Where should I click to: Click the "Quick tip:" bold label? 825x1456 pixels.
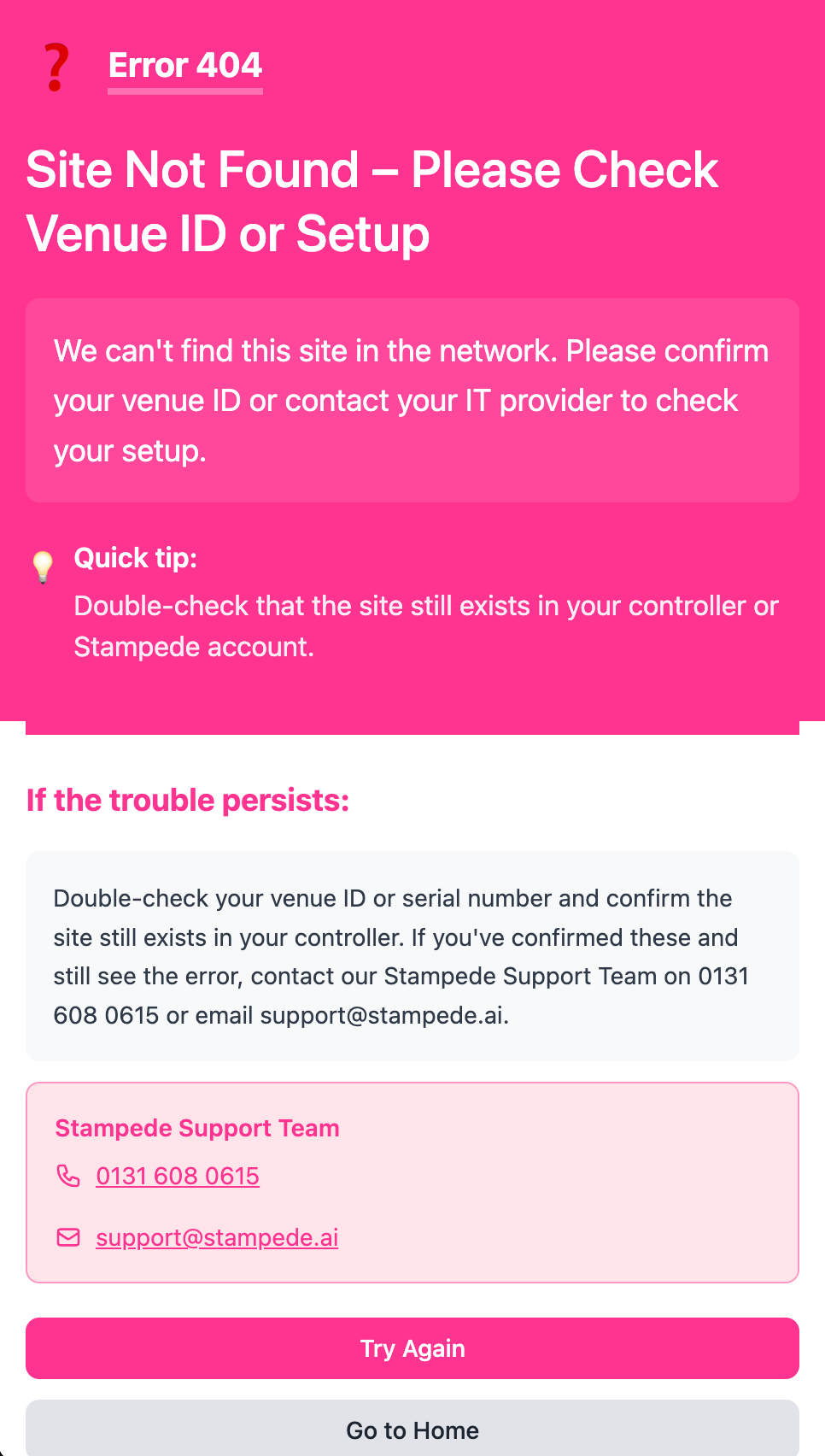[x=136, y=558]
